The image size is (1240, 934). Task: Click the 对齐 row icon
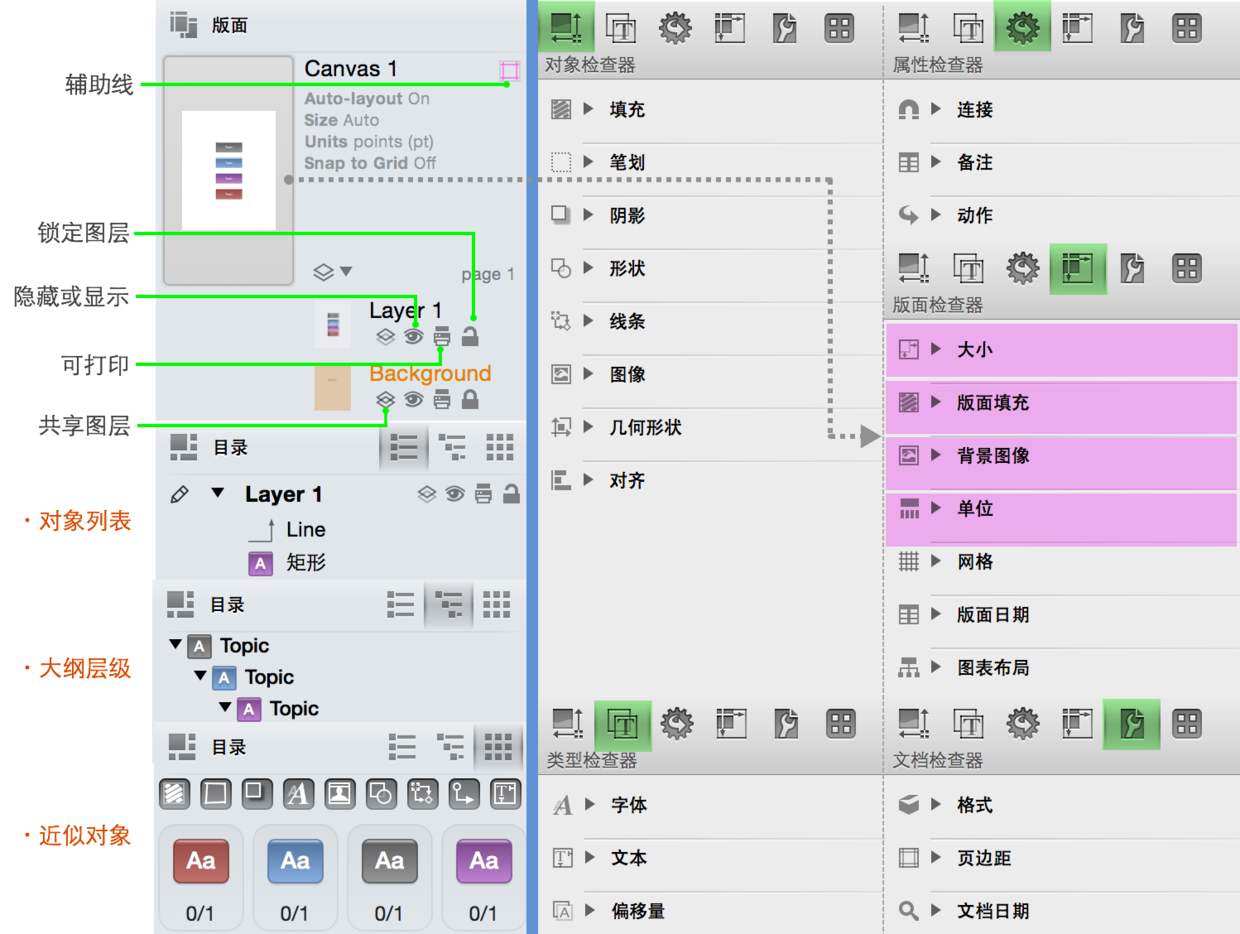[561, 480]
